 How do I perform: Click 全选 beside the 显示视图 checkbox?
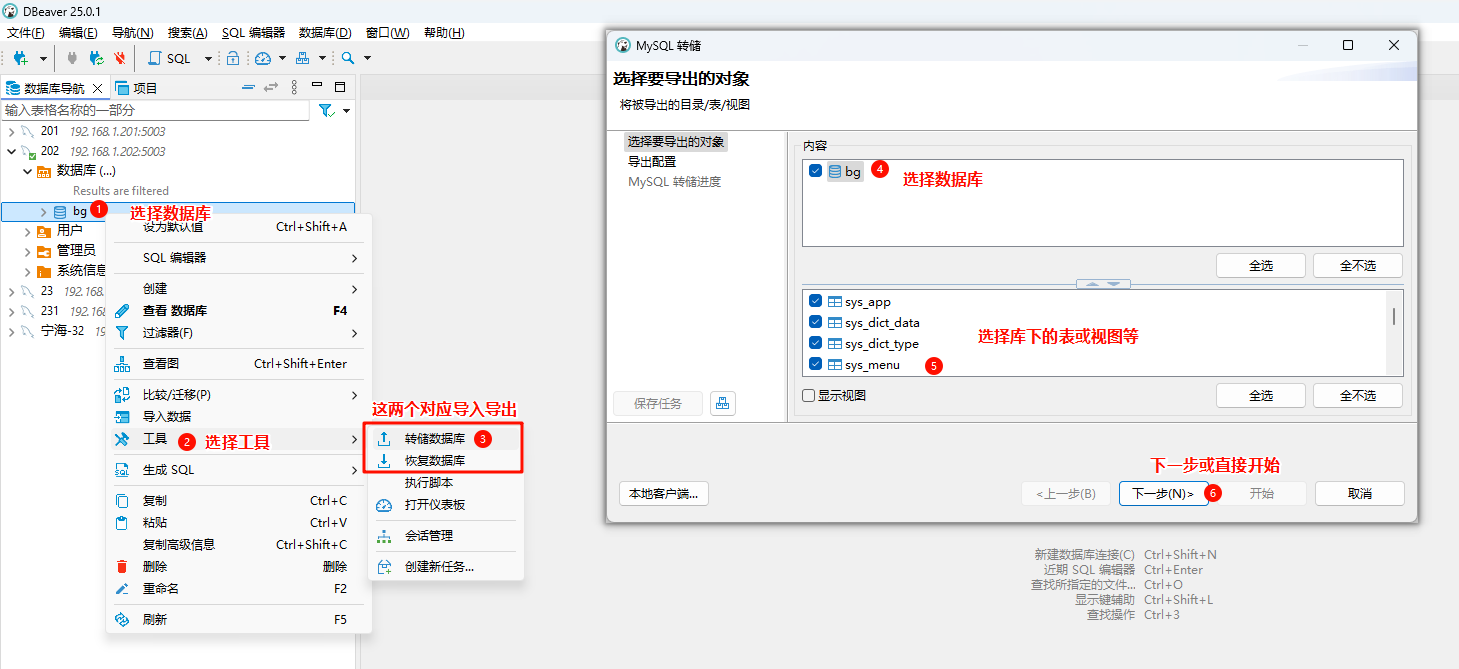pyautogui.click(x=1261, y=395)
